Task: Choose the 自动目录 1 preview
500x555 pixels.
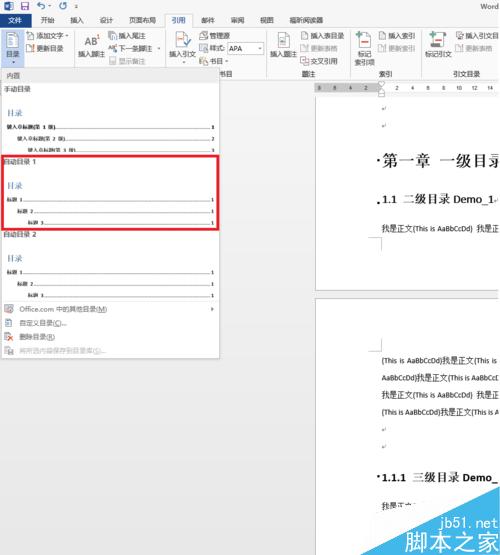Action: coord(110,193)
